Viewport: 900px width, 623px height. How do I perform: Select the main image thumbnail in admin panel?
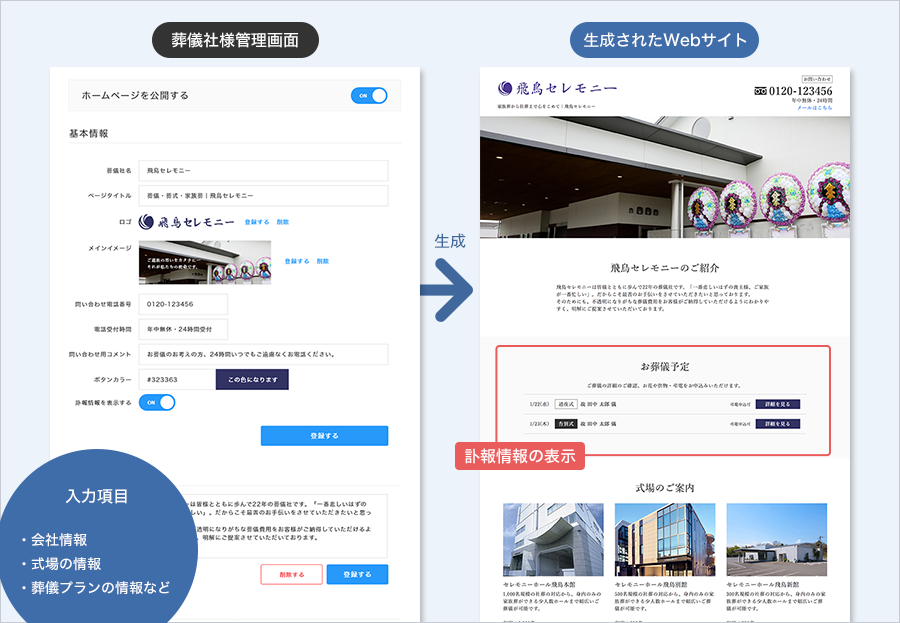[205, 262]
